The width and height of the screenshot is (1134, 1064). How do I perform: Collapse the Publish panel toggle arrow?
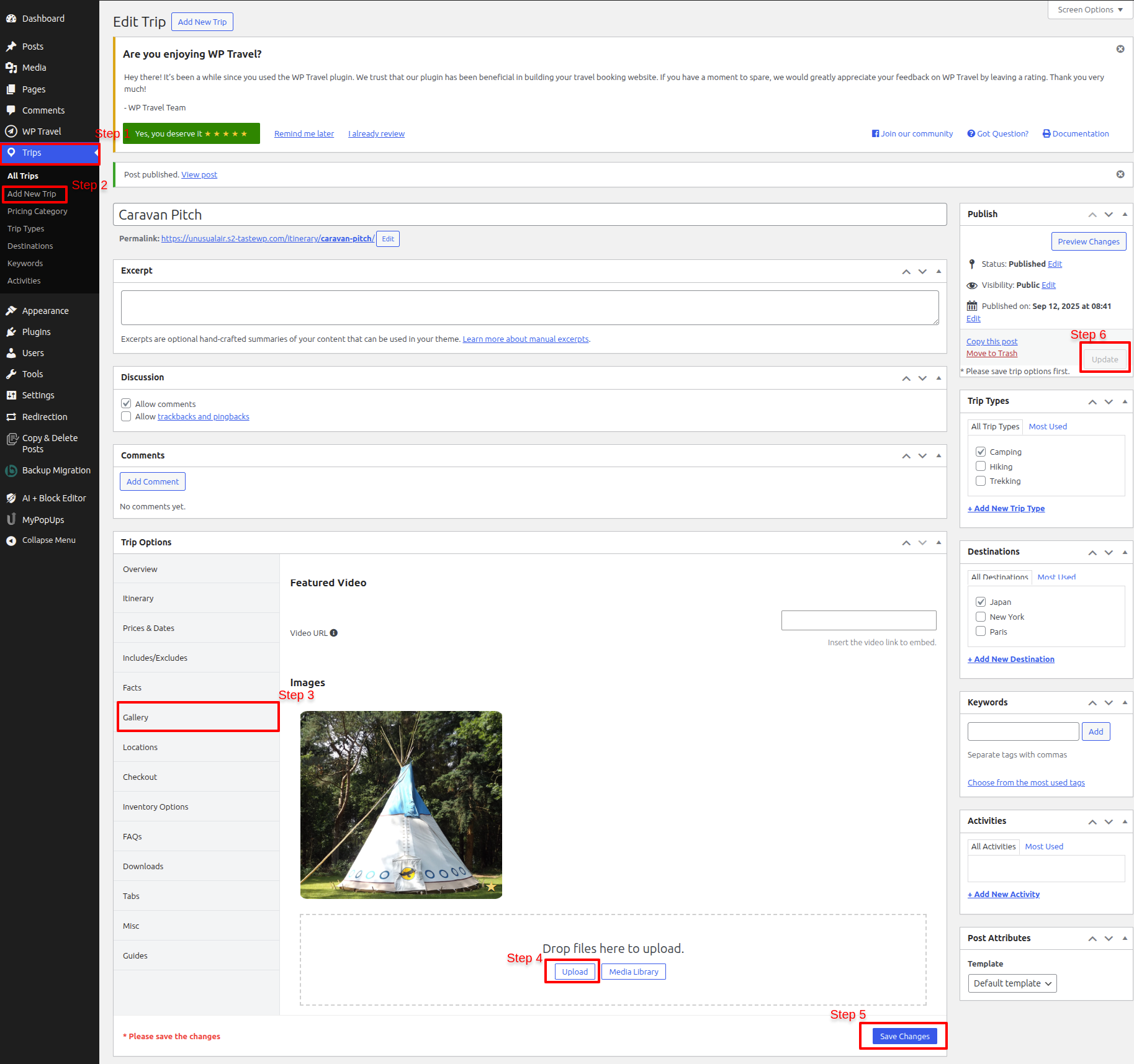1125,214
